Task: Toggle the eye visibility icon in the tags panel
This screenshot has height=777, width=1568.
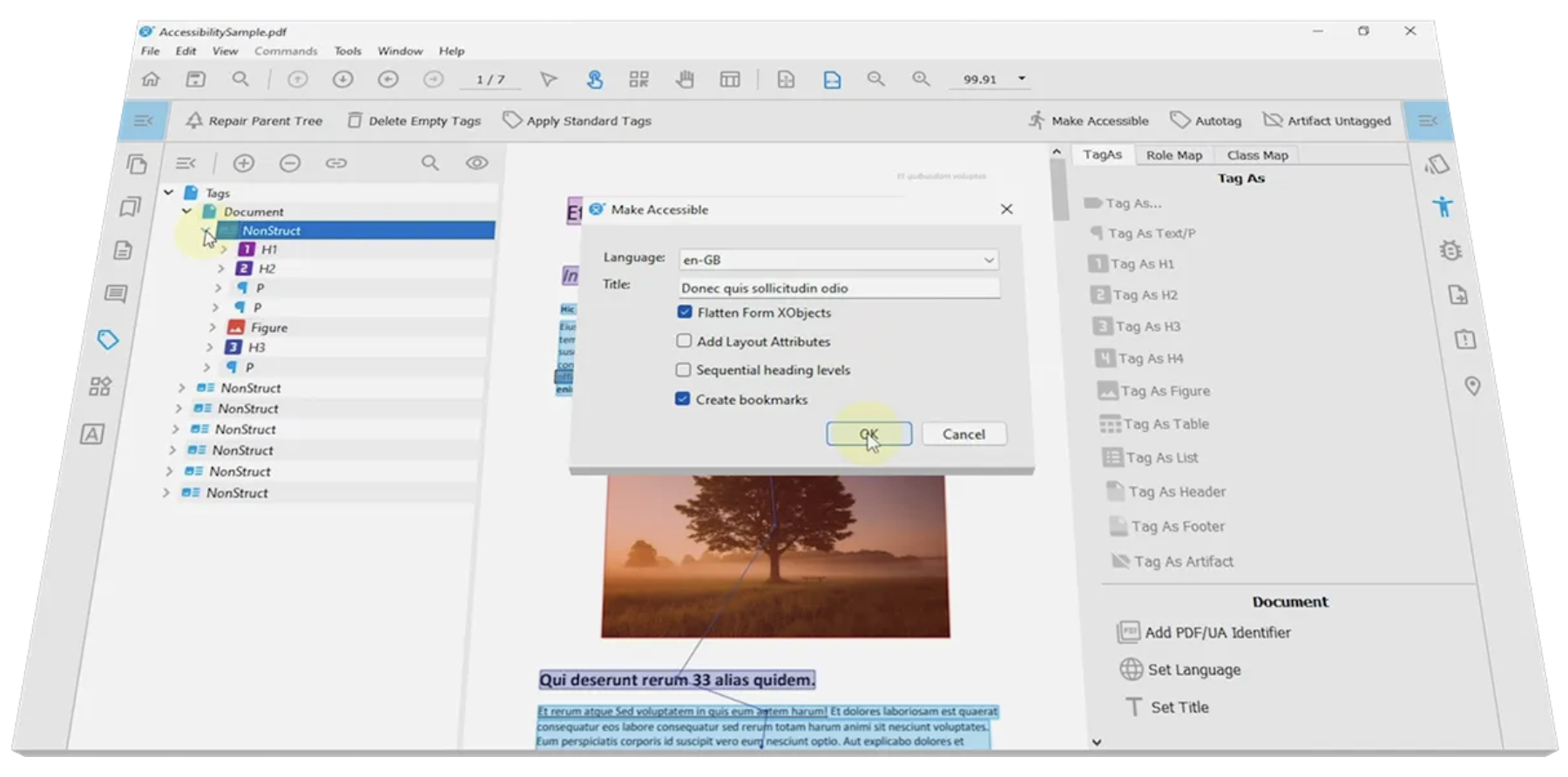Action: [476, 163]
